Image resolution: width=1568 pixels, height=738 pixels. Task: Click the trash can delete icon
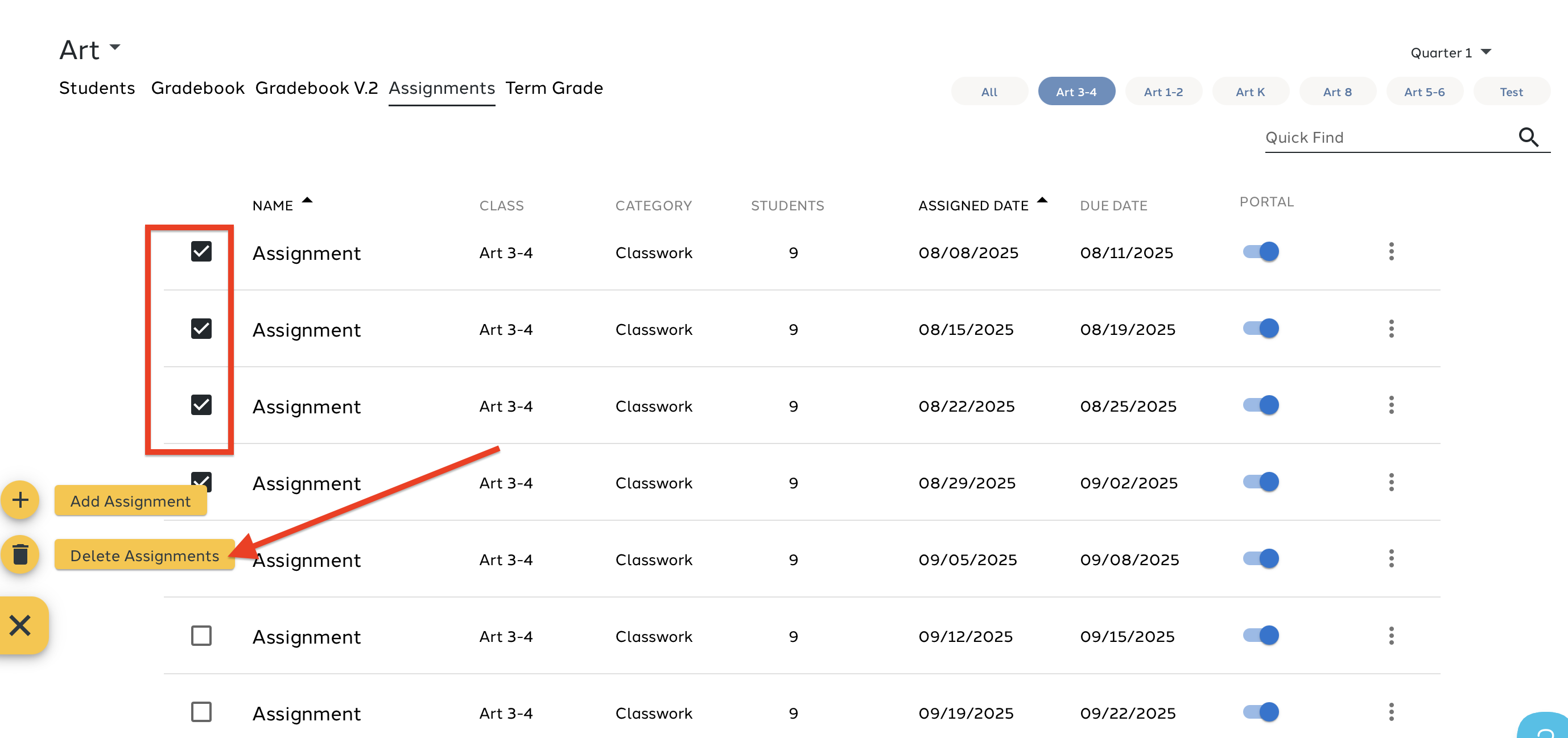pyautogui.click(x=20, y=554)
